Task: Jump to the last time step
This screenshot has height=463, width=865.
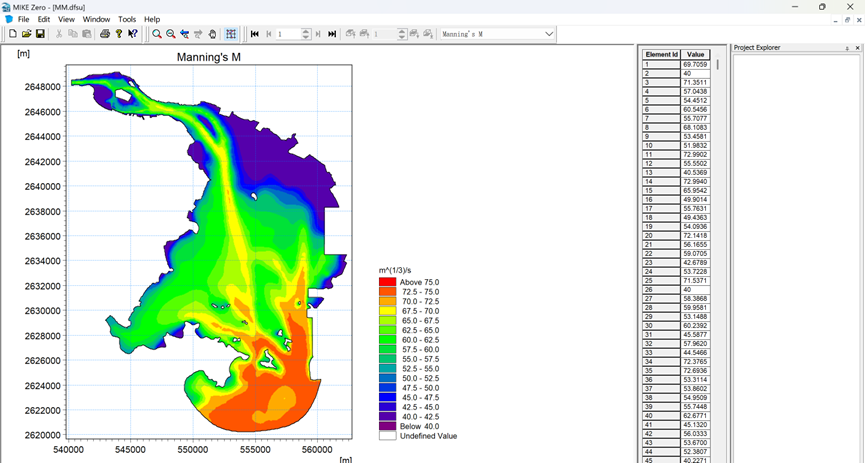Action: [x=332, y=34]
